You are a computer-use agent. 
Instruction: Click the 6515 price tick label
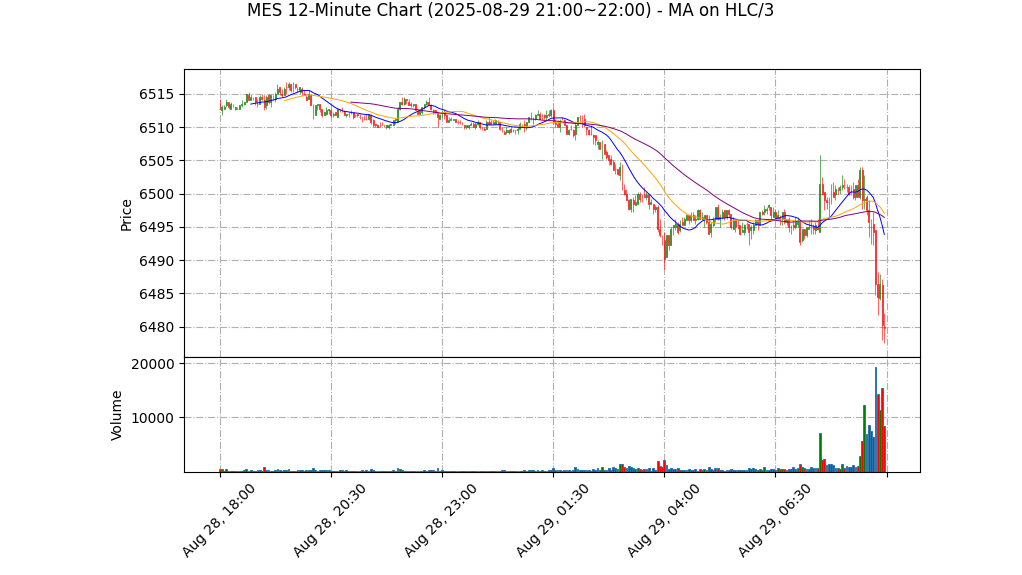pos(156,95)
